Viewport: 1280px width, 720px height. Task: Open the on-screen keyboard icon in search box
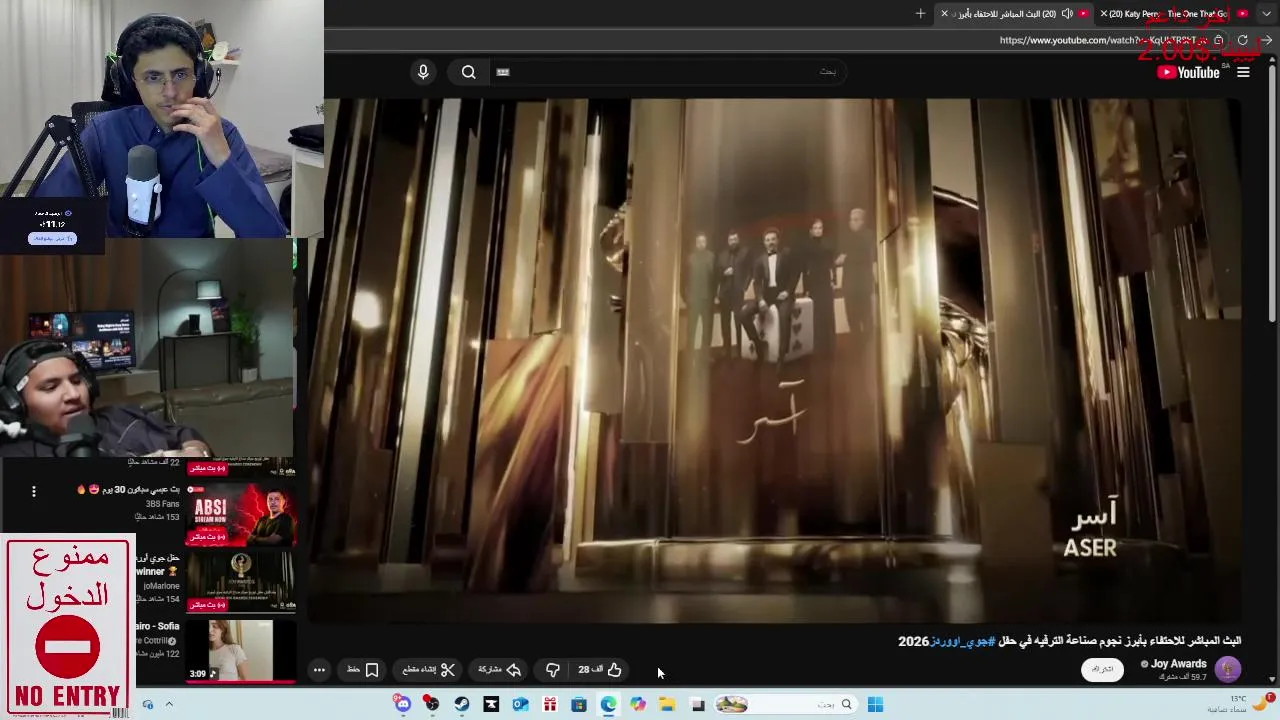point(503,72)
